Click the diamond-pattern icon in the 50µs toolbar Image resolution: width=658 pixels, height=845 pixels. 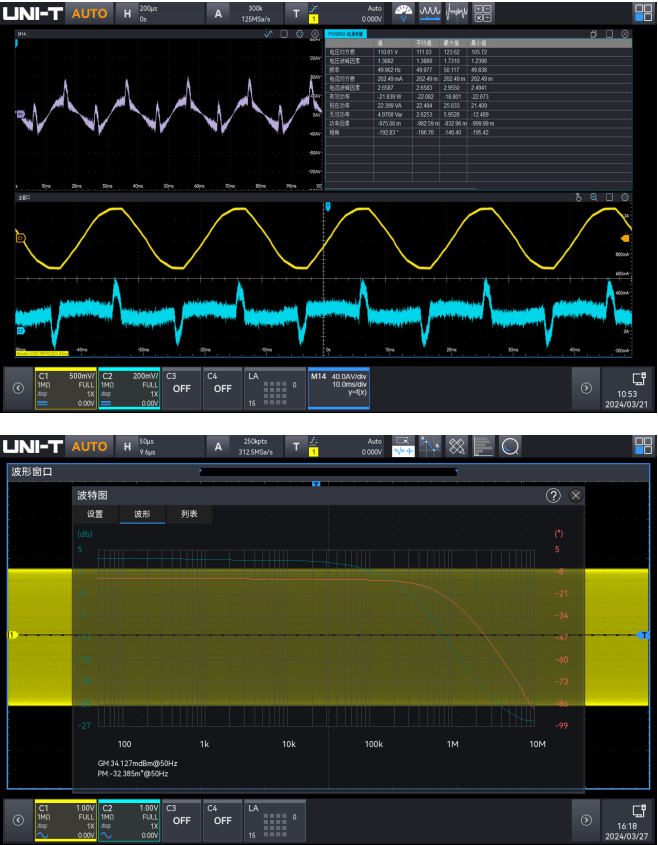coord(456,445)
